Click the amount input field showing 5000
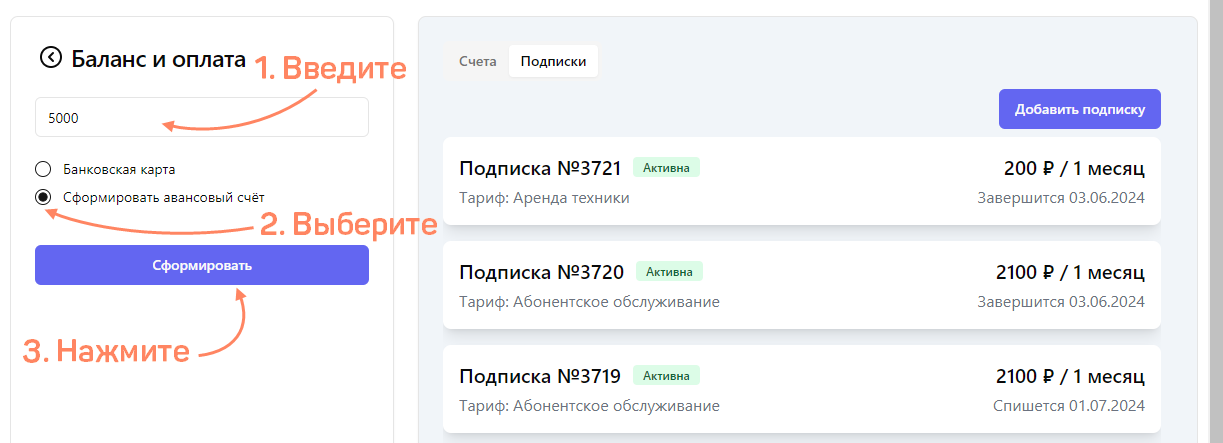 coord(202,117)
